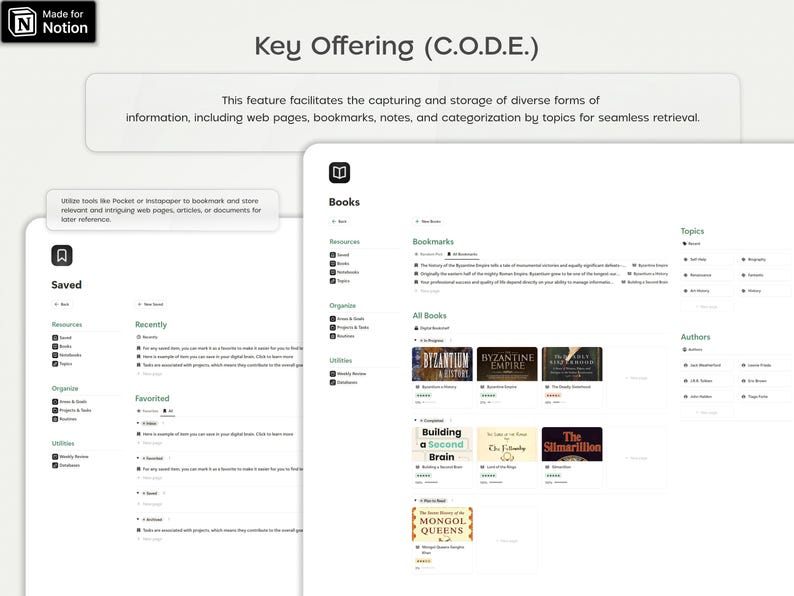
Task: Collapse the In Progress book group
Action: [416, 340]
